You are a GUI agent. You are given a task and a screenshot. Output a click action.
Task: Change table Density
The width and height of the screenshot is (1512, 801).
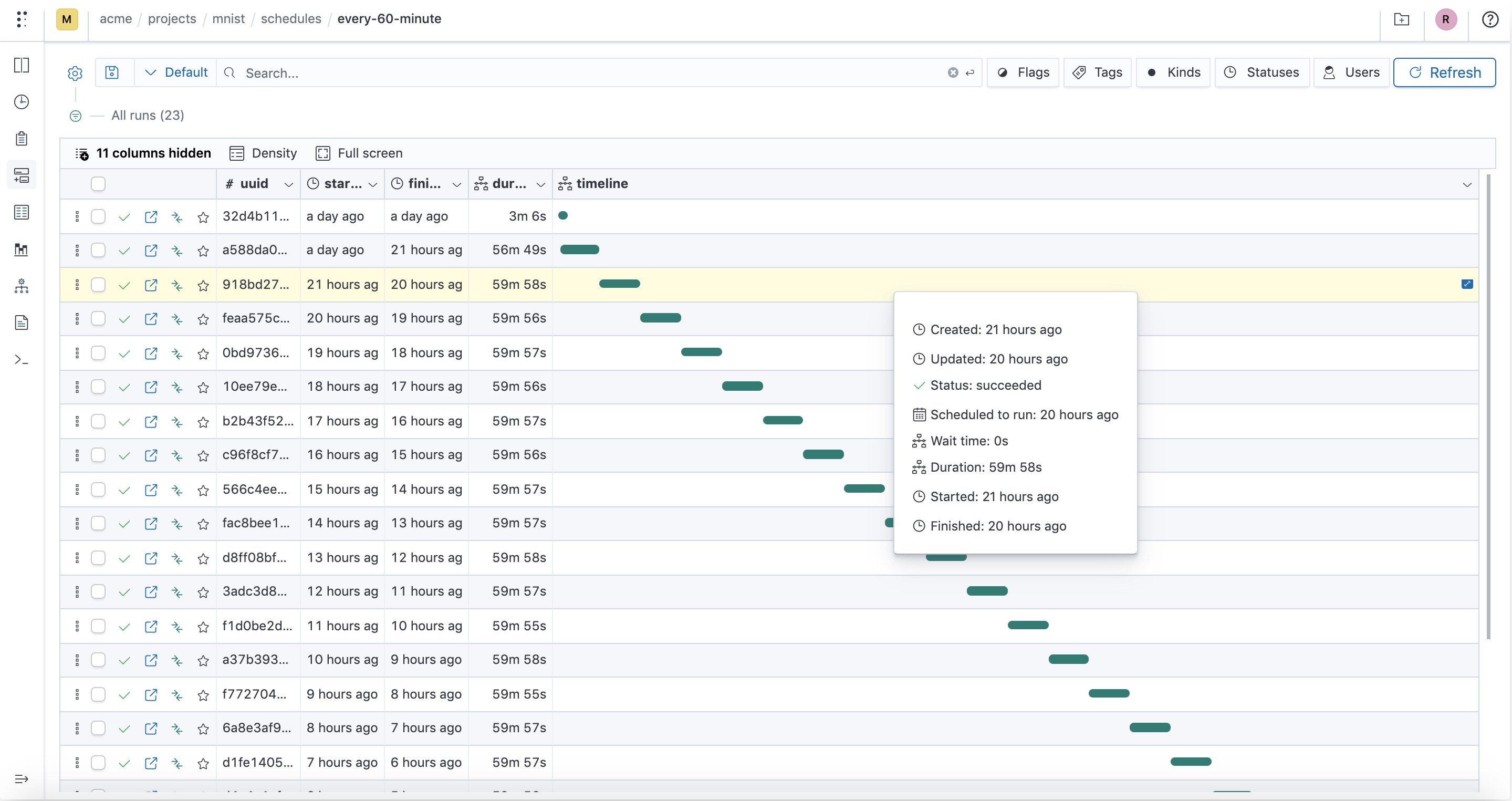coord(263,153)
